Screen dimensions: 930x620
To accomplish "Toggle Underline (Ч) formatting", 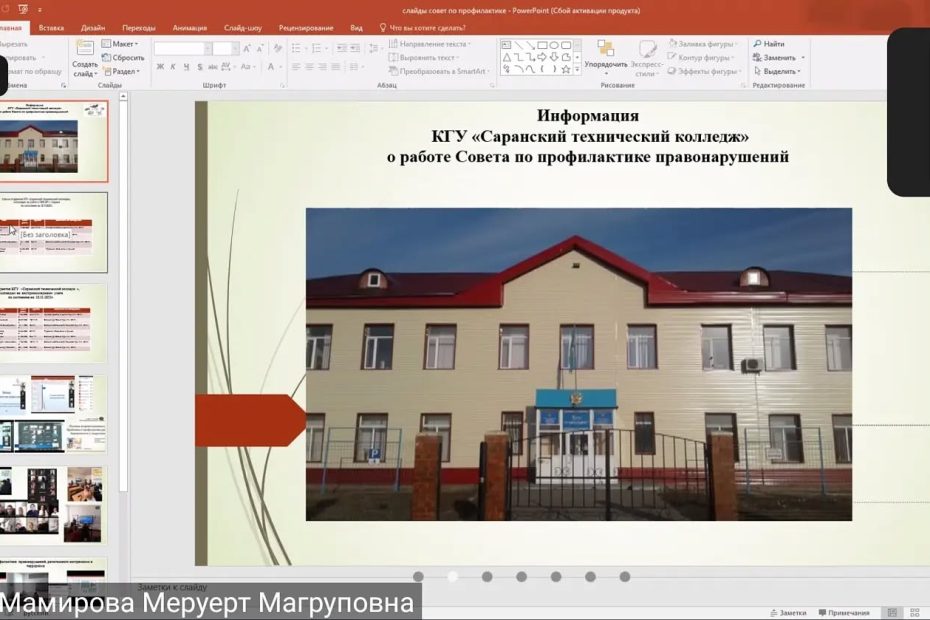I will pos(186,67).
